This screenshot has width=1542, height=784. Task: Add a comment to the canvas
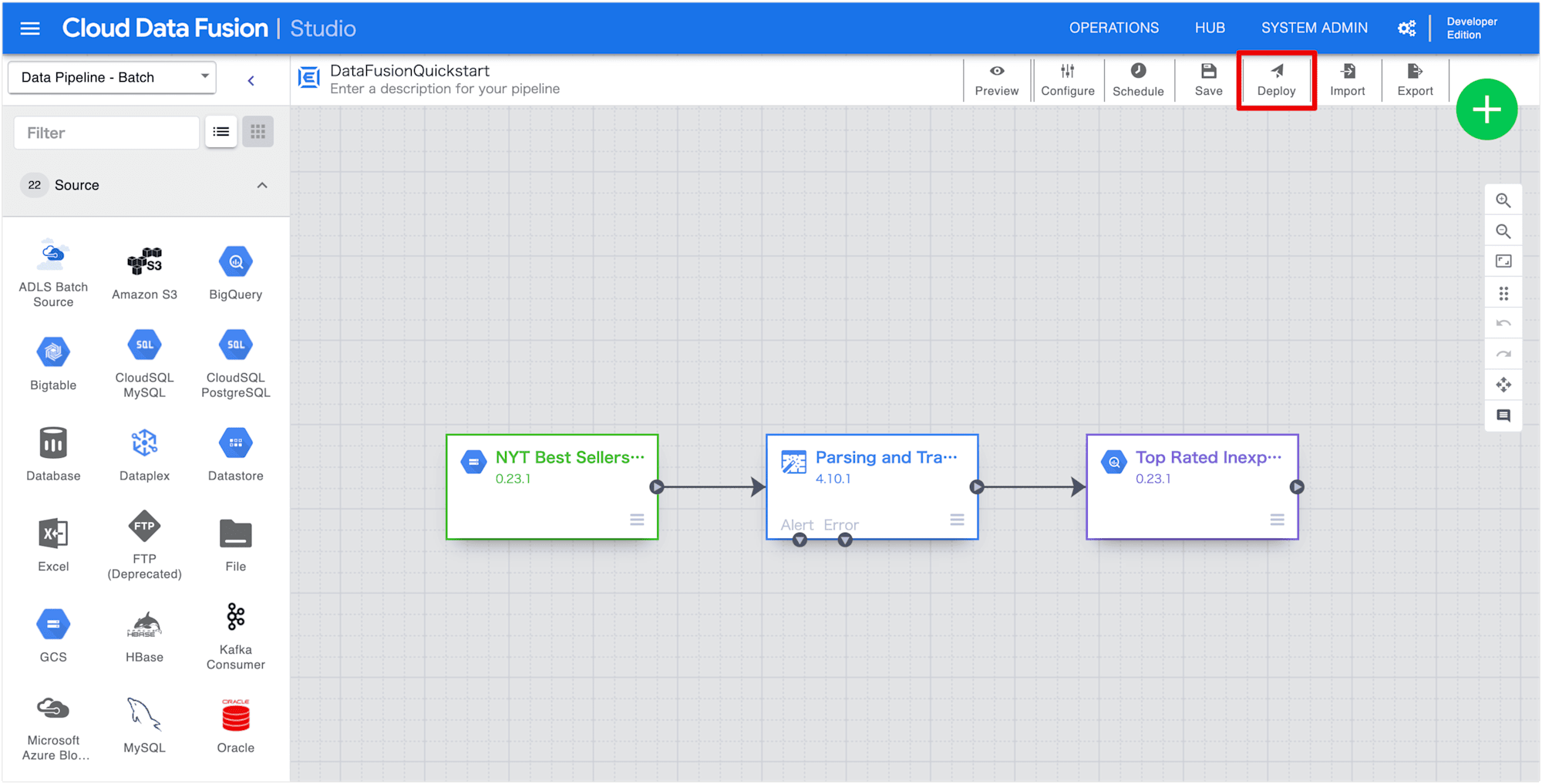[x=1503, y=416]
